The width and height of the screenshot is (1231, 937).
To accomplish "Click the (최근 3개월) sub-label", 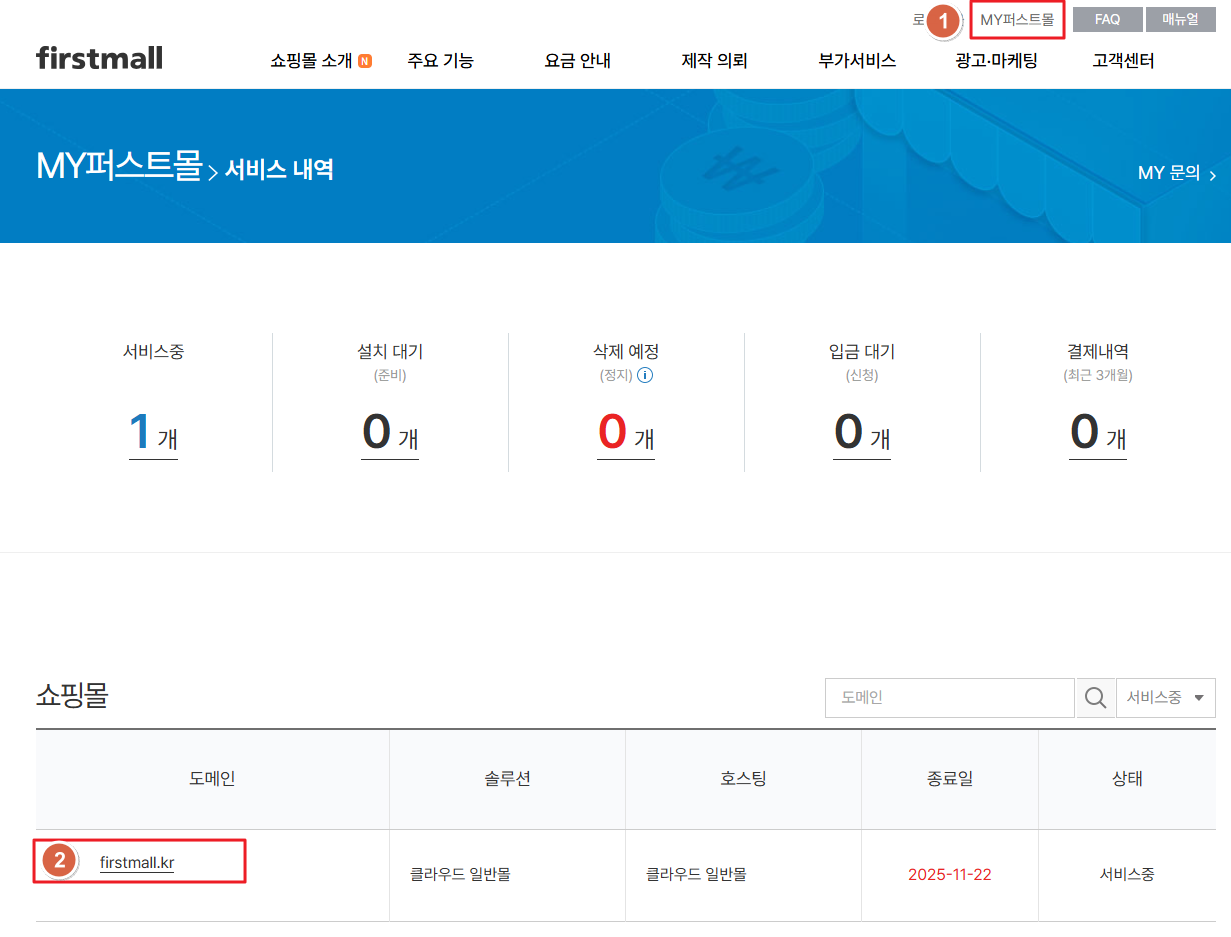I will (1098, 376).
